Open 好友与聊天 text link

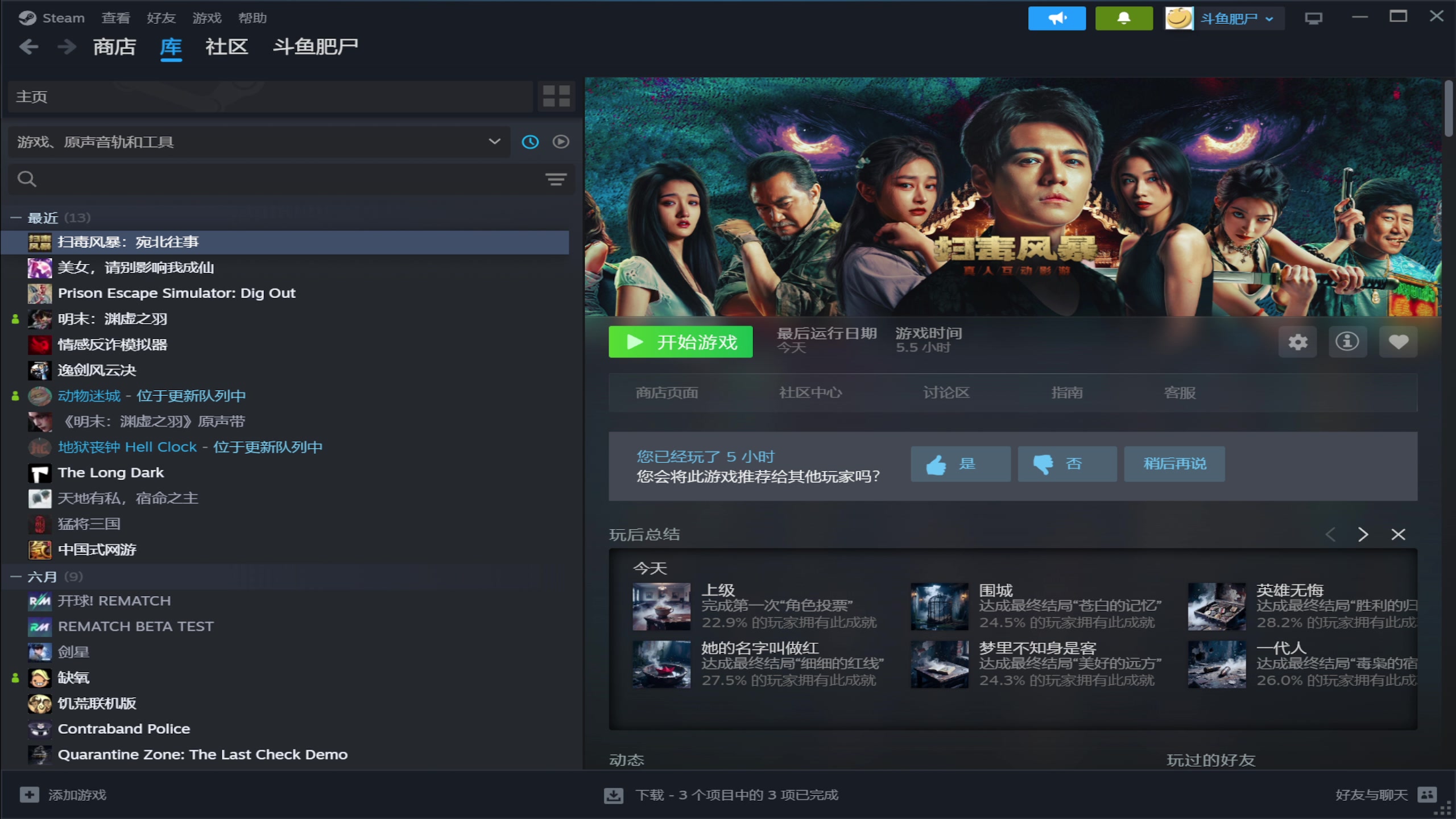point(1371,795)
